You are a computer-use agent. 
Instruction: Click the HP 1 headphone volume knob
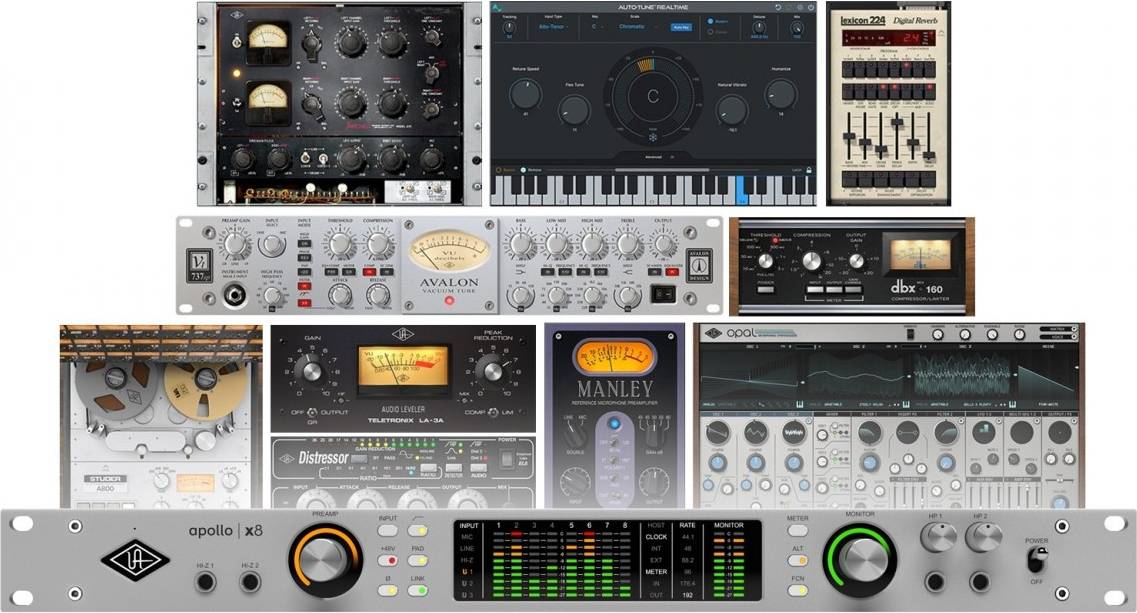click(938, 536)
